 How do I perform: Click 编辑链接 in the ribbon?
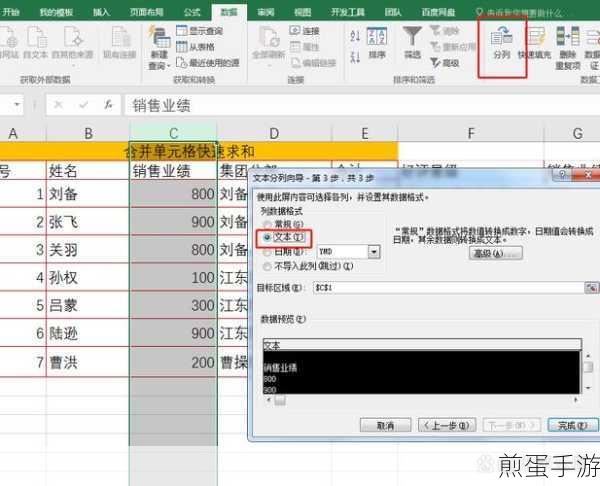coord(314,62)
